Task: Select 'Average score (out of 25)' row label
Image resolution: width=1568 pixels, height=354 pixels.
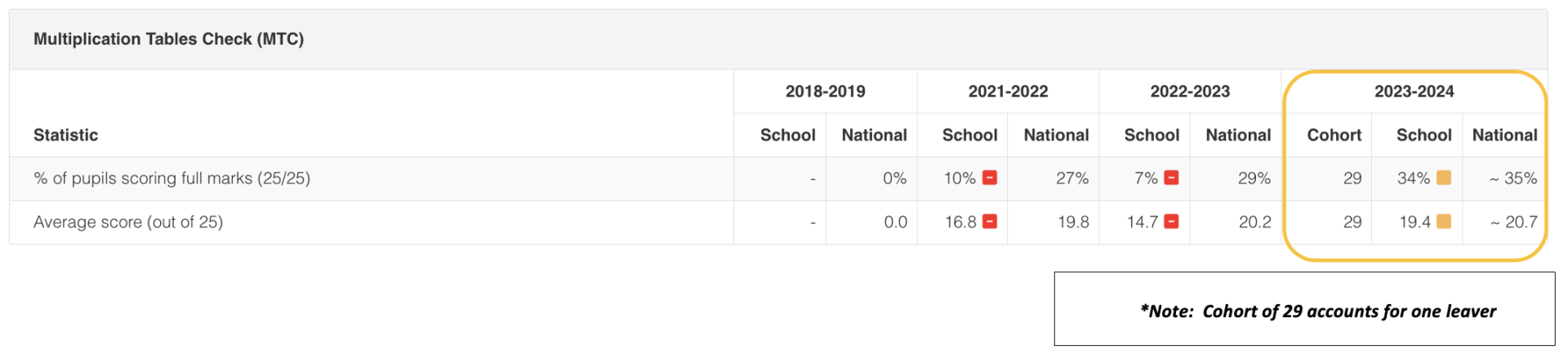Action: tap(128, 222)
